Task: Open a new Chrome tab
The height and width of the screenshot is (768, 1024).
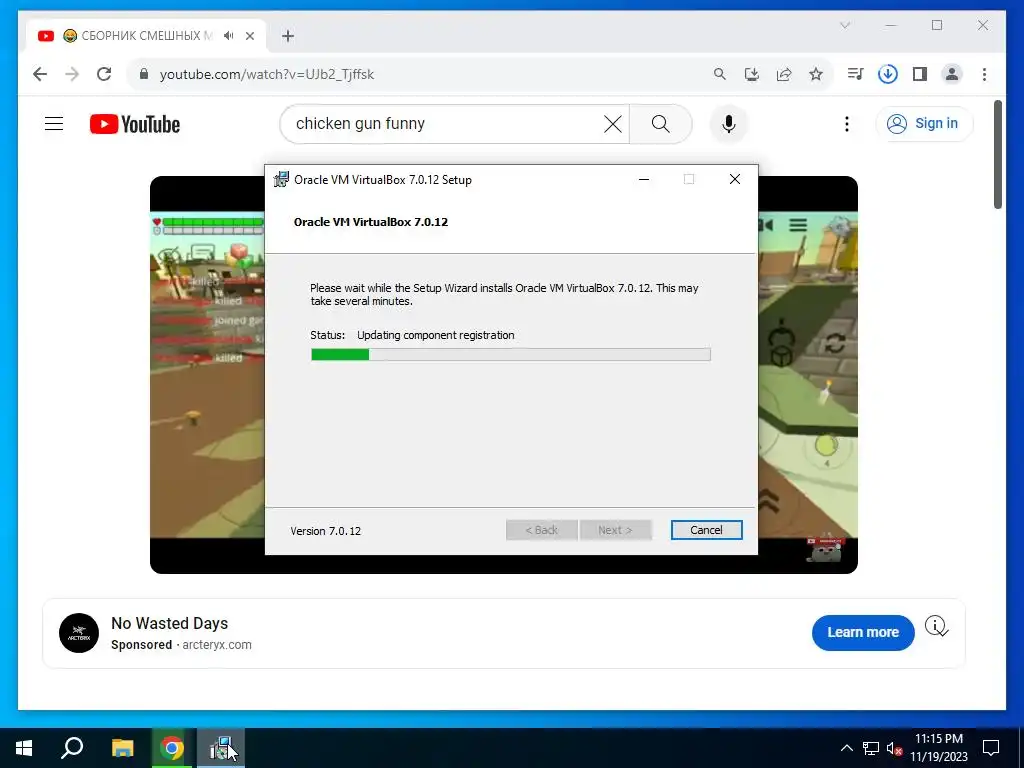Action: (288, 36)
